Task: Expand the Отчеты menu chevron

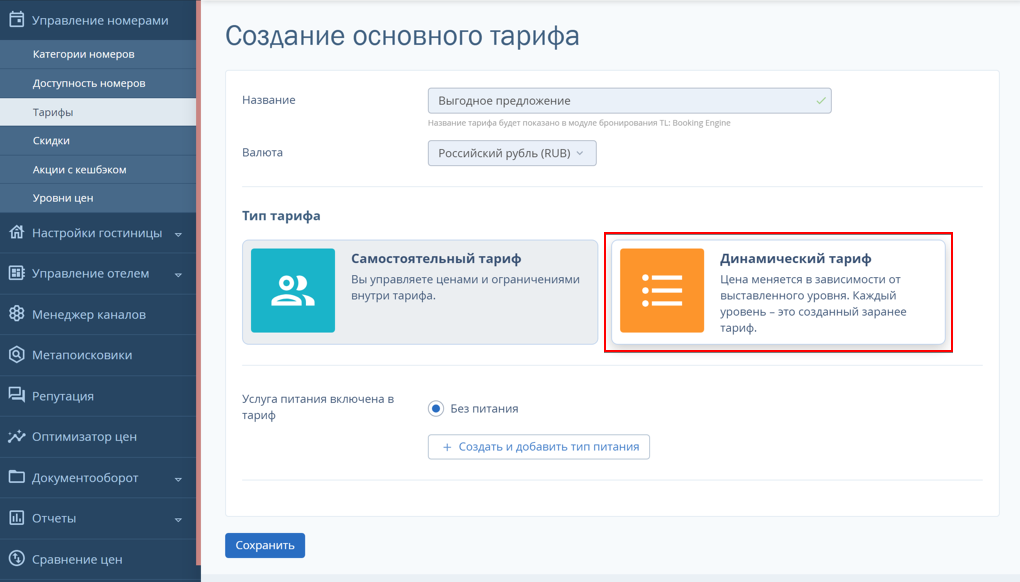Action: click(178, 520)
